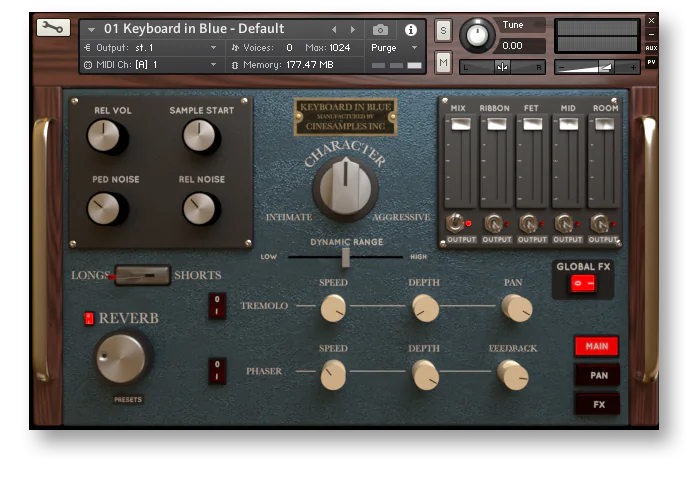Switch to the MAIN page tab
Image resolution: width=690 pixels, height=478 pixels.
click(597, 346)
